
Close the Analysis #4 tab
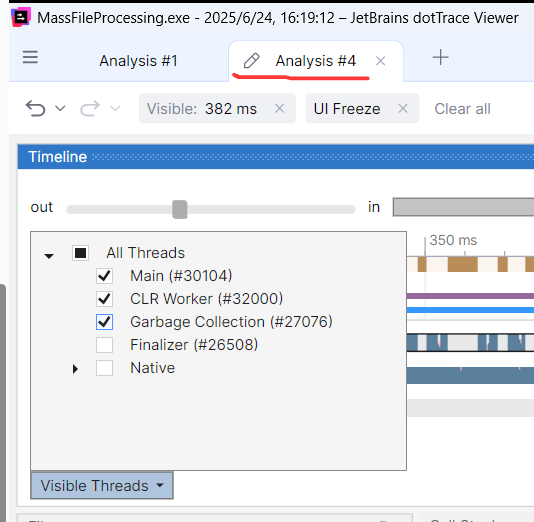[x=380, y=61]
